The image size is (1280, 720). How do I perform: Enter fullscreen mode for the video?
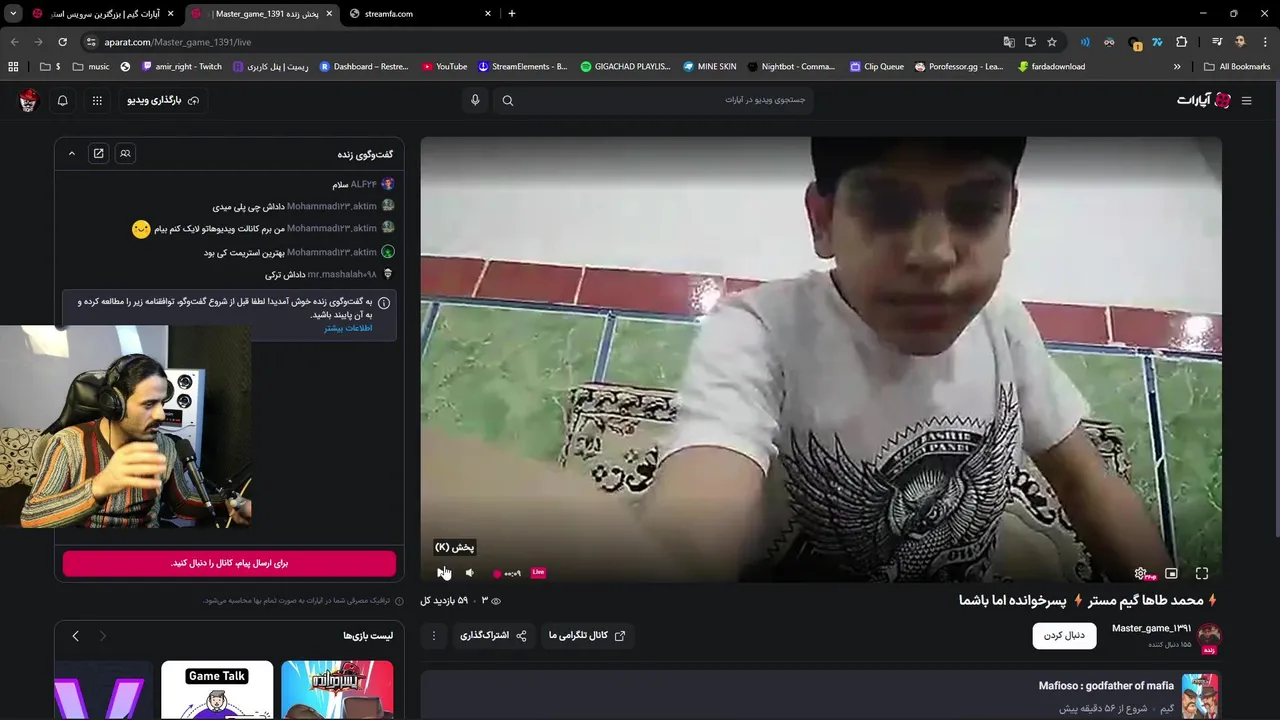pyautogui.click(x=1202, y=573)
